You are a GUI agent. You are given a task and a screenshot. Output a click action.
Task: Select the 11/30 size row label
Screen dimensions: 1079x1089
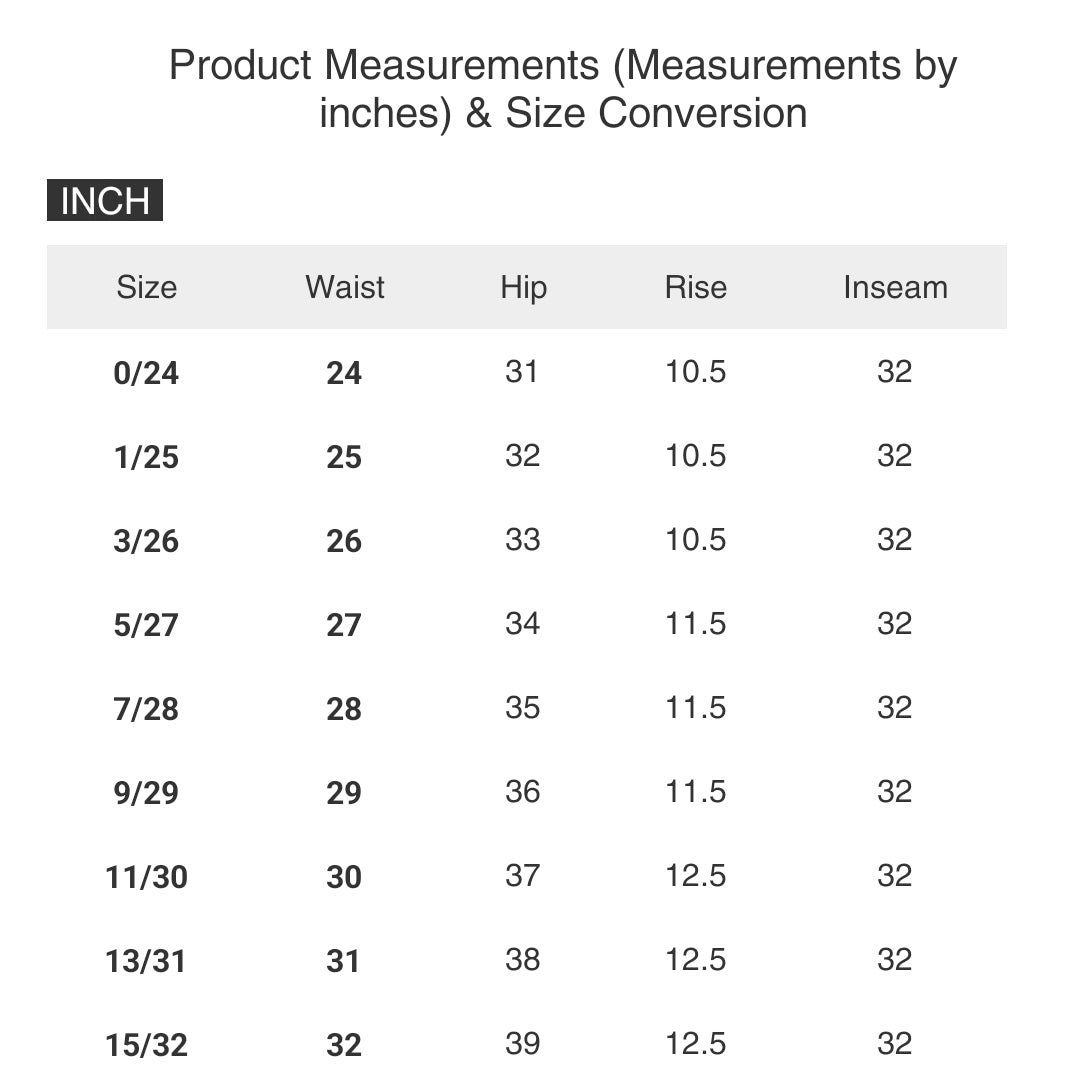pos(146,877)
